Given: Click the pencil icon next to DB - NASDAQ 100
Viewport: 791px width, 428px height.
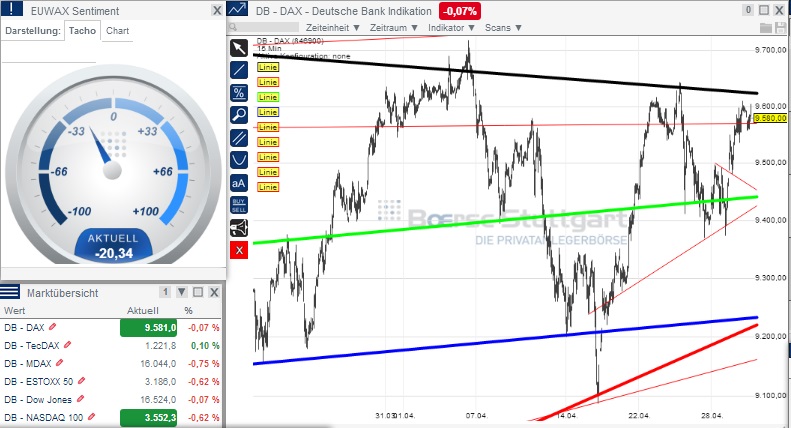Looking at the screenshot, I should coord(91,417).
